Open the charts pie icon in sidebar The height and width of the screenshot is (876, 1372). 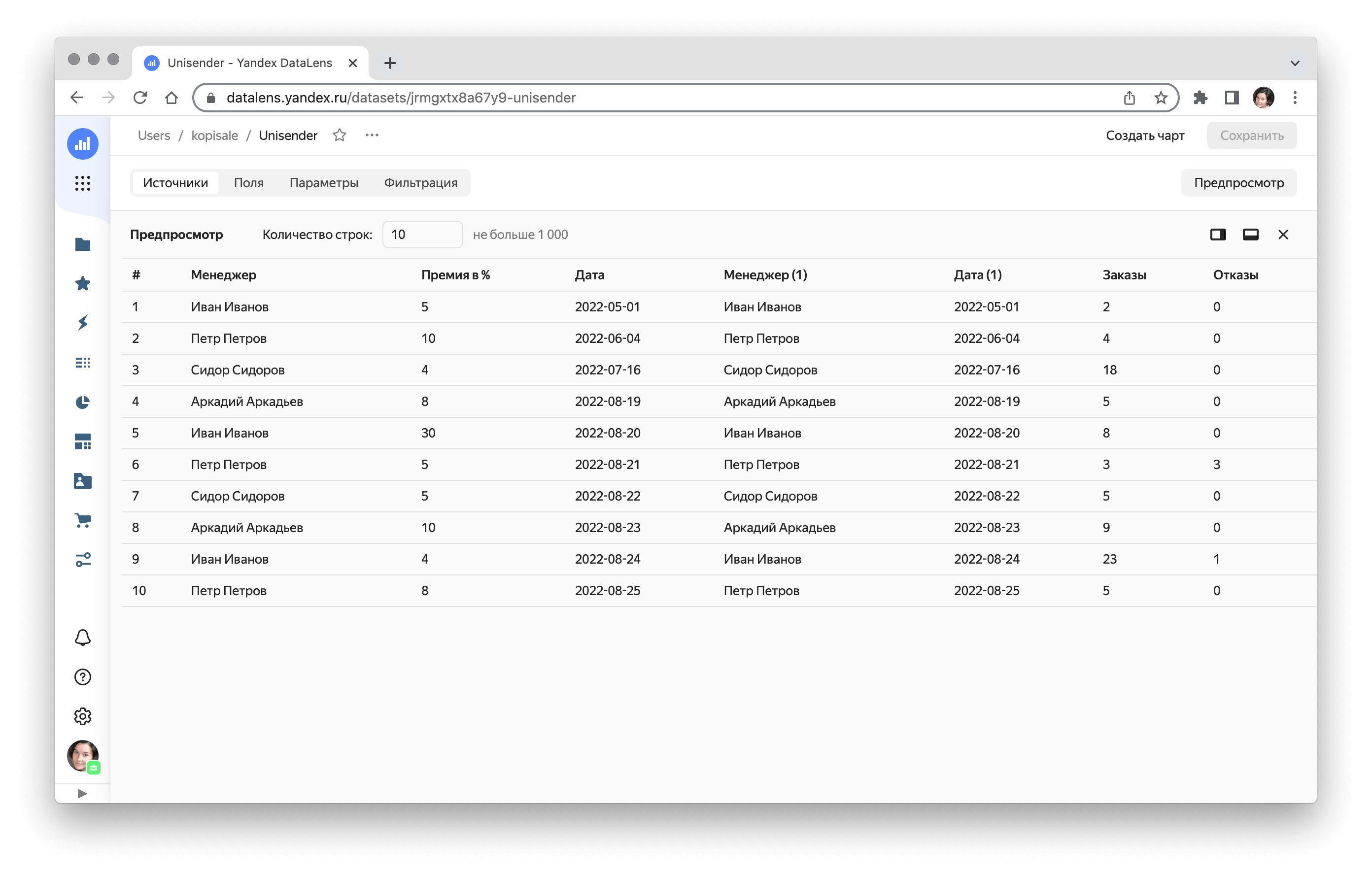83,402
